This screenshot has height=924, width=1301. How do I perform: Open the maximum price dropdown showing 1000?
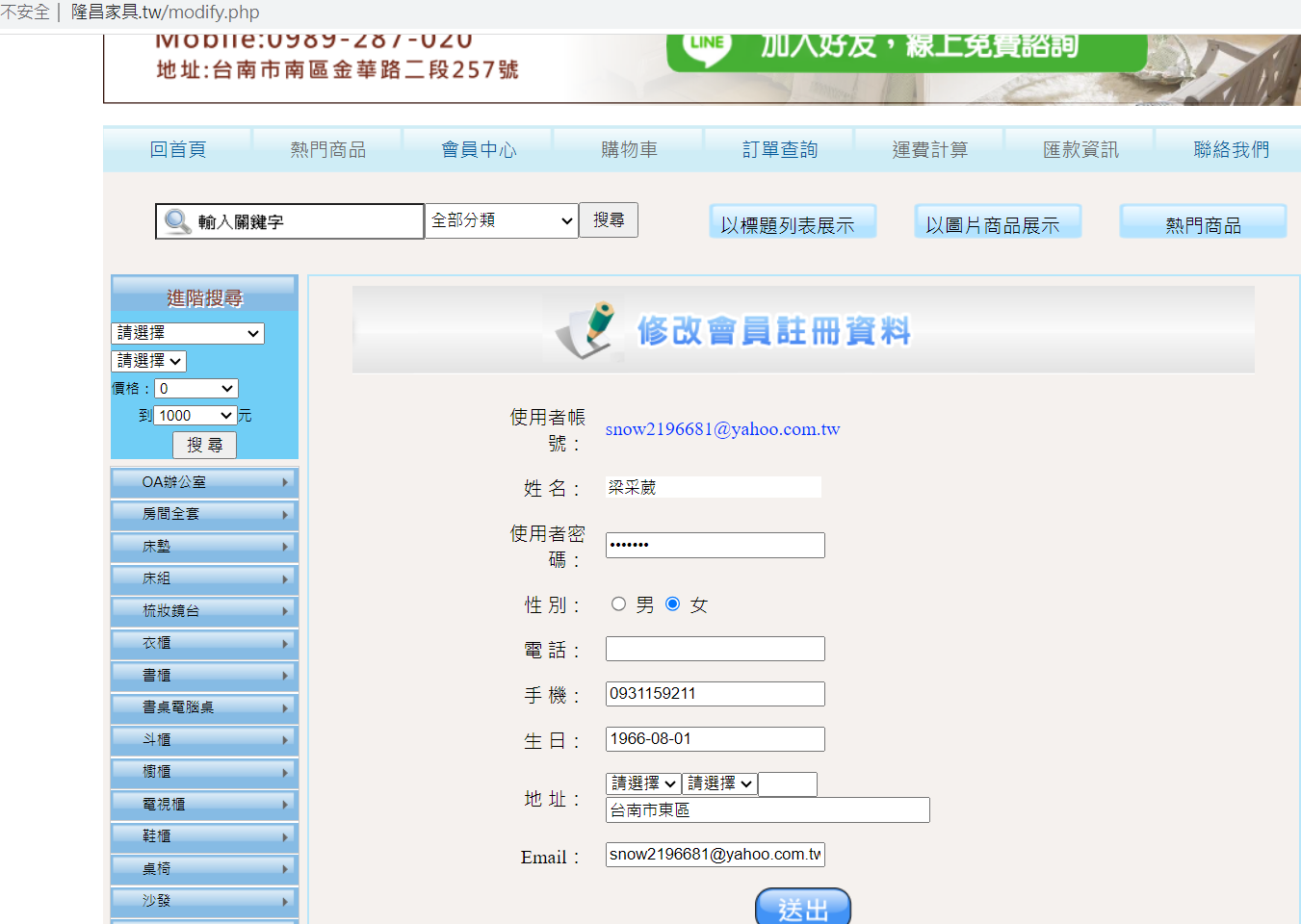point(195,416)
